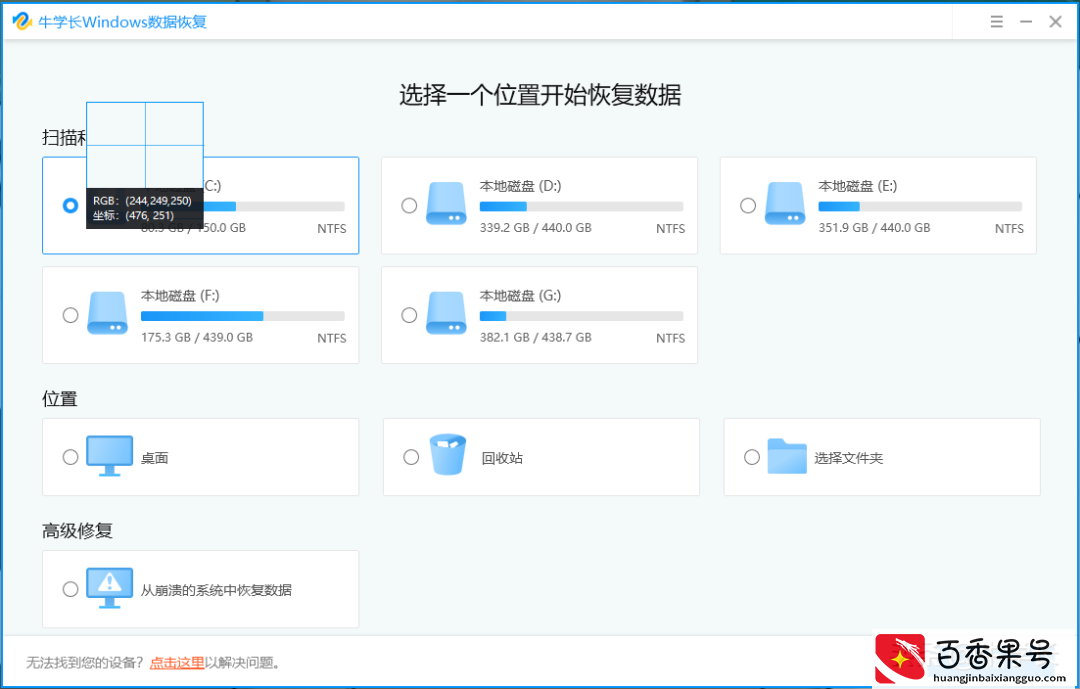Screen dimensions: 1080x689
Task: Click the 本地磁盘 (G:) label
Action: point(521,296)
